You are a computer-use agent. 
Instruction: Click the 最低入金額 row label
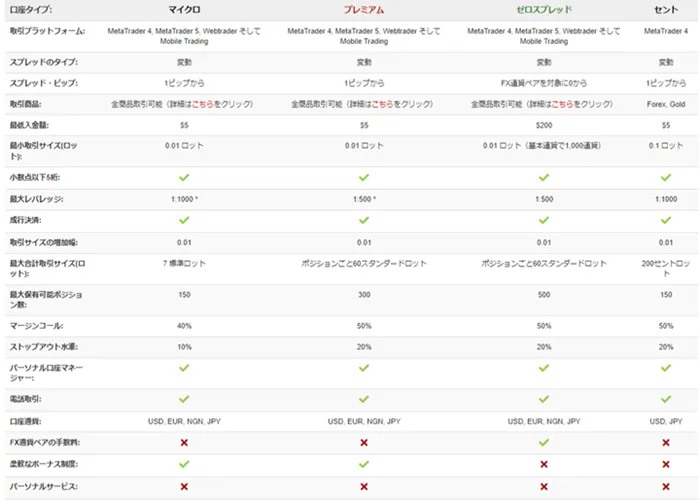(29, 125)
